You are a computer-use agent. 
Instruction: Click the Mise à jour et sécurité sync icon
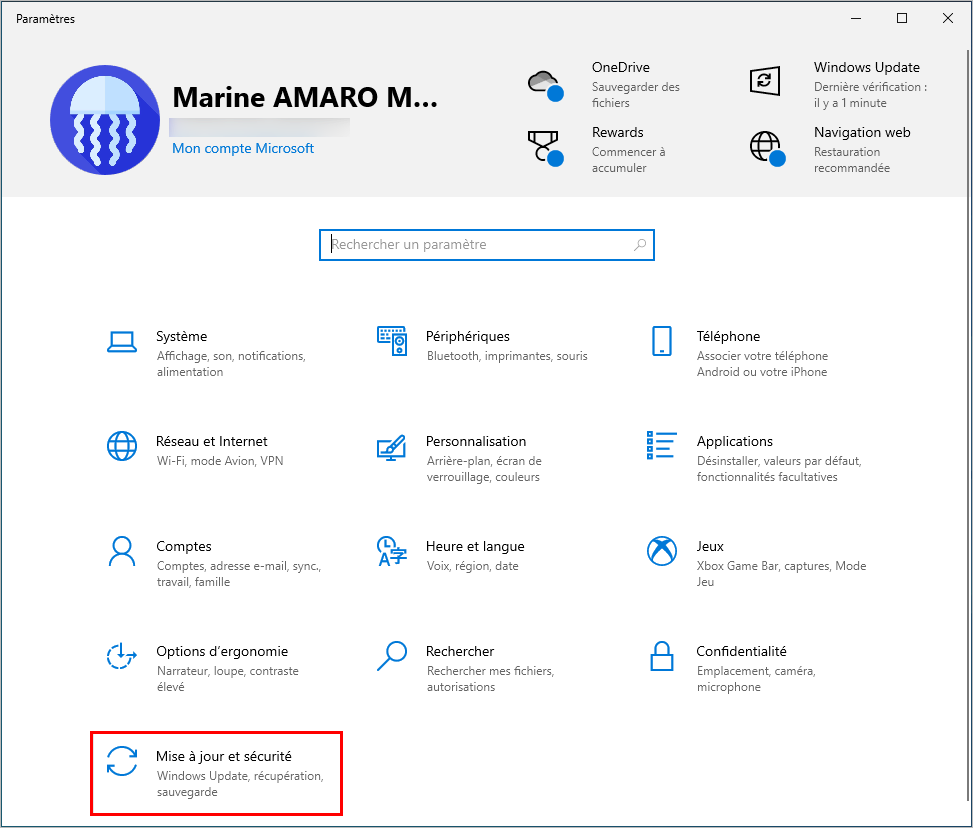[122, 761]
